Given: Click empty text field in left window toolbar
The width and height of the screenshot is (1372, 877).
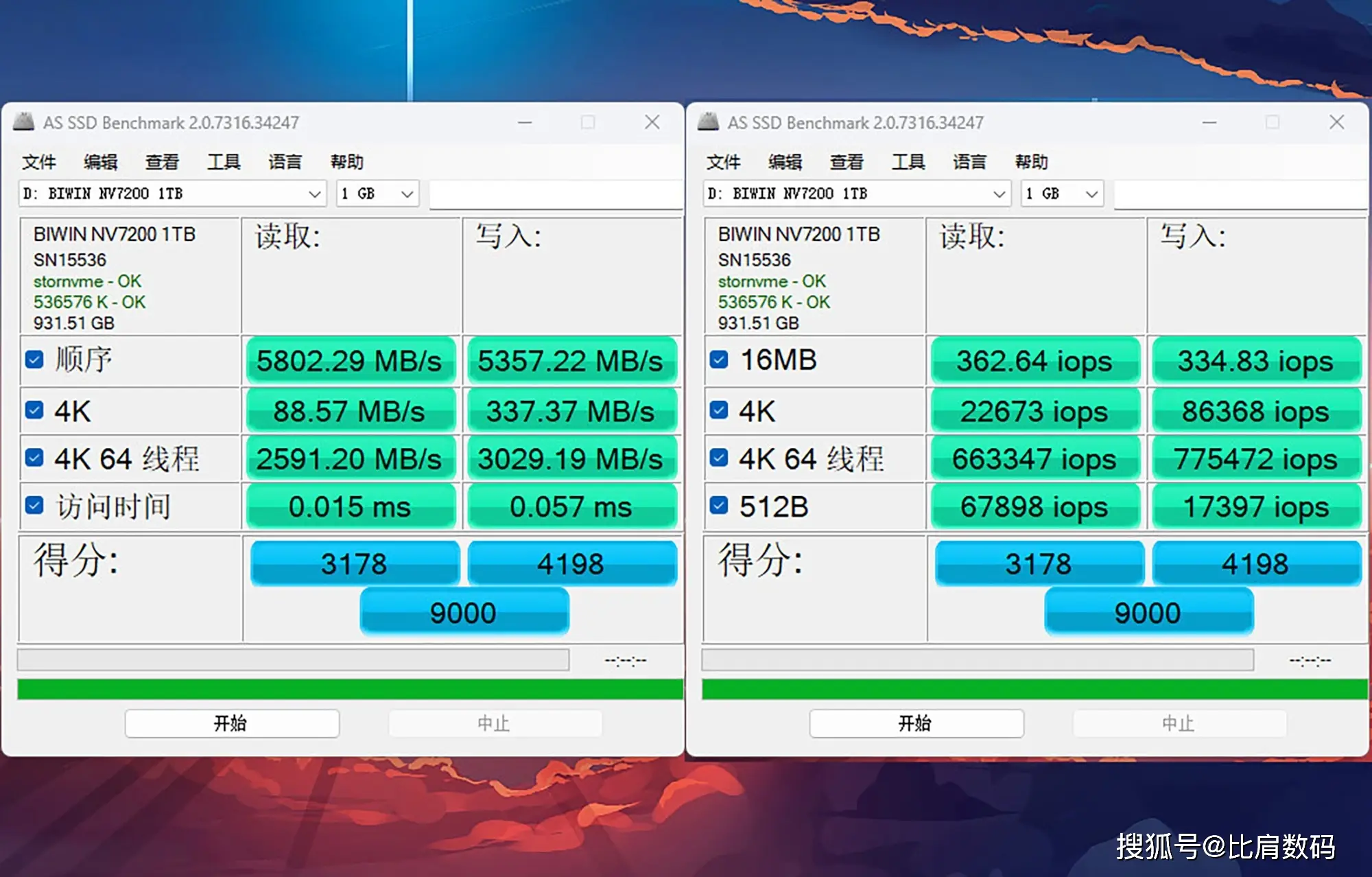Looking at the screenshot, I should tap(556, 194).
